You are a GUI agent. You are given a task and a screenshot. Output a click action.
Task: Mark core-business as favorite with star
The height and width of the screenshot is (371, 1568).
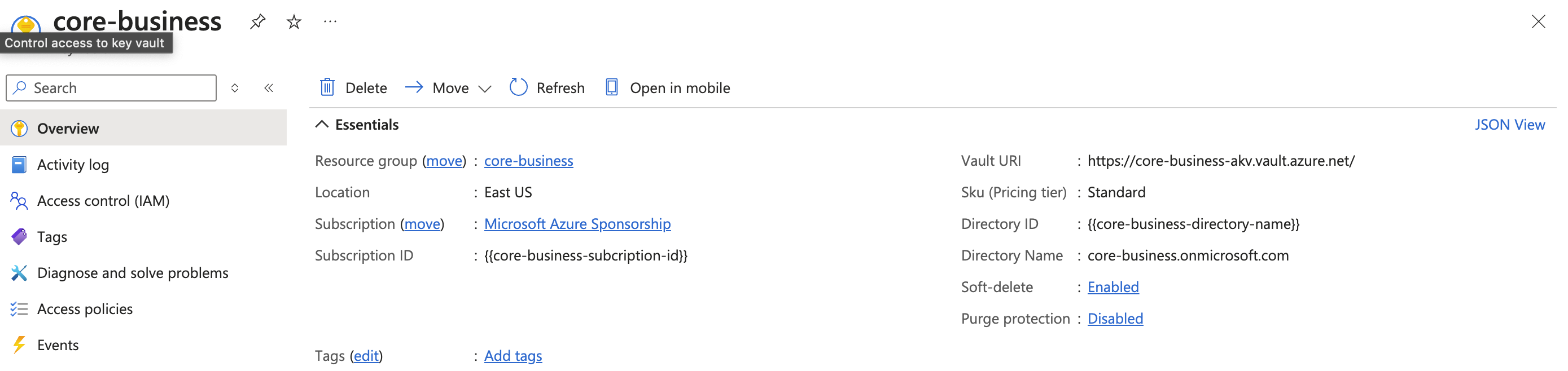294,23
